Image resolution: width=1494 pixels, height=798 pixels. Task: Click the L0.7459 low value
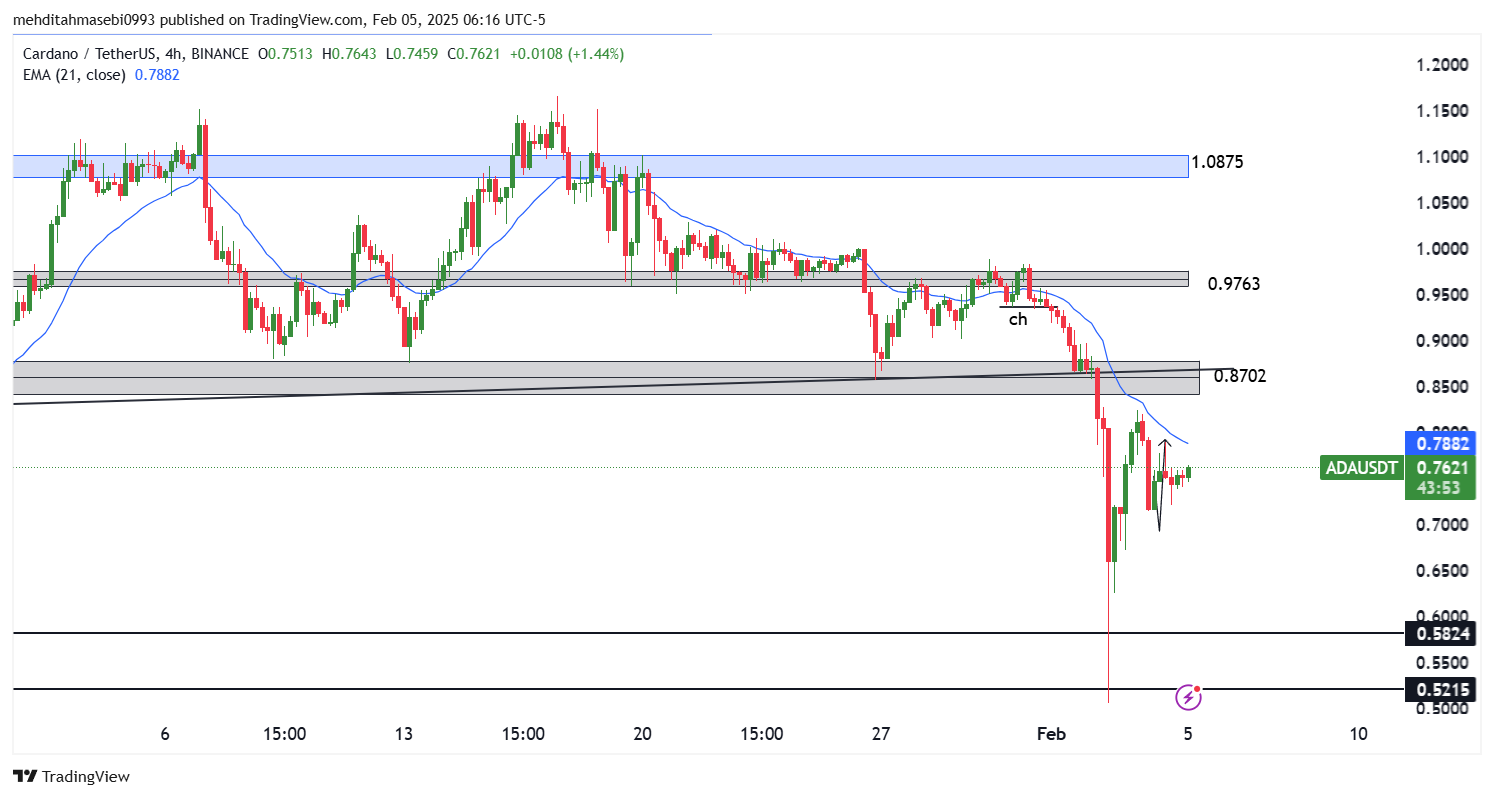pyautogui.click(x=413, y=54)
